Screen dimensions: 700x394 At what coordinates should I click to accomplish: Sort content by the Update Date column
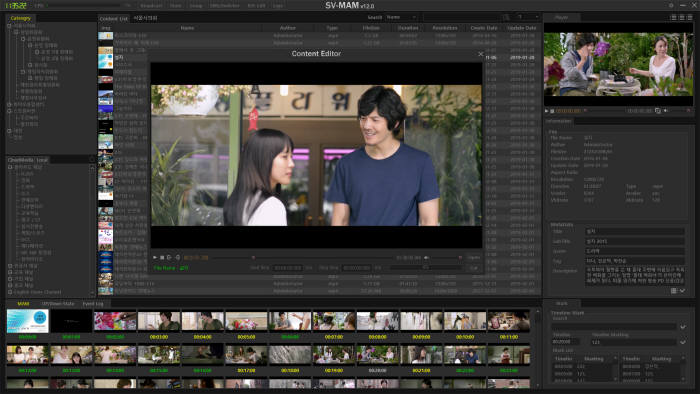(521, 28)
